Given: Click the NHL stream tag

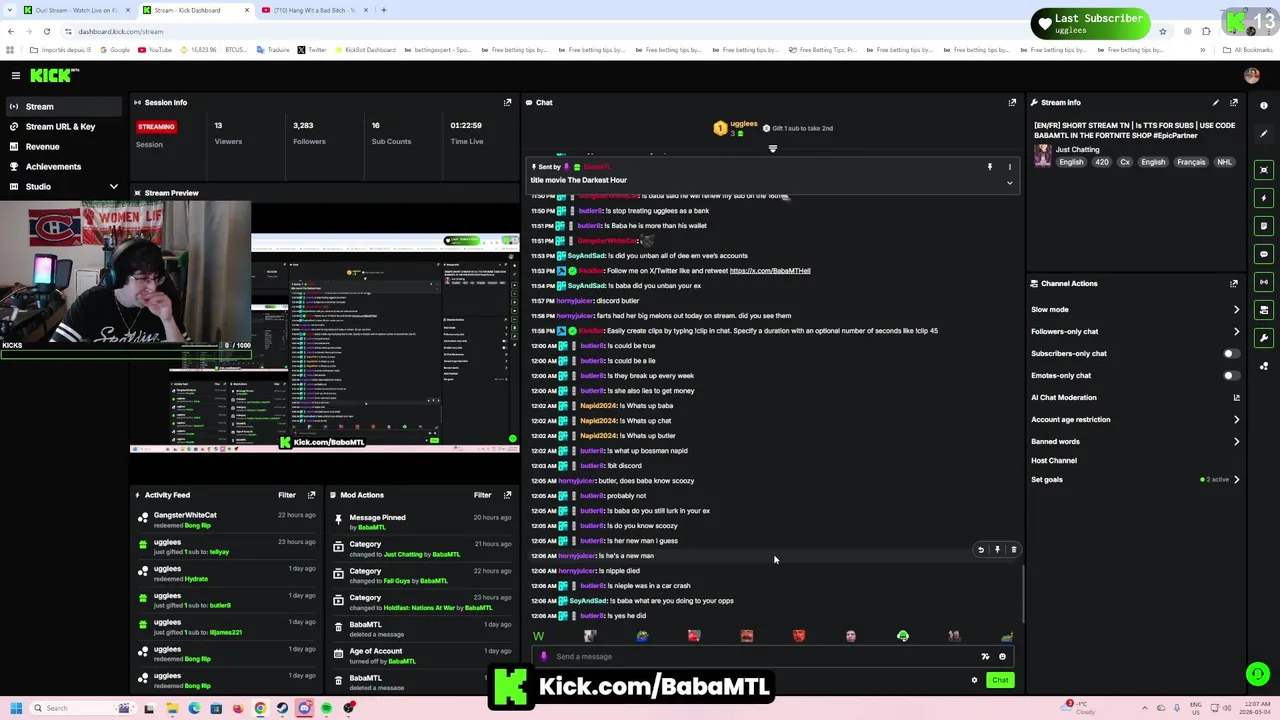Looking at the screenshot, I should [1224, 162].
